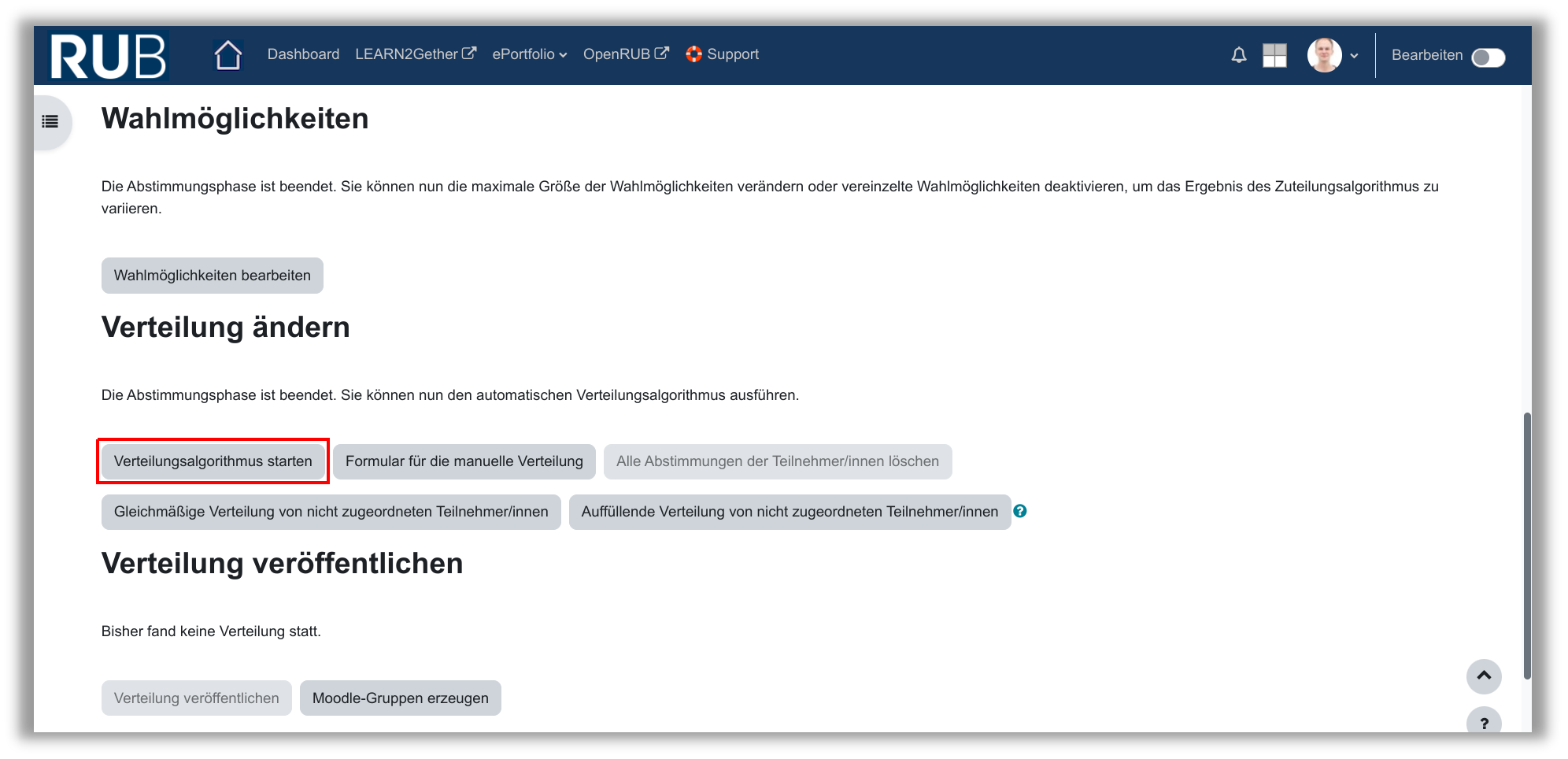Open the Dashboard menu item
Image resolution: width=1568 pixels, height=759 pixels.
coord(303,54)
